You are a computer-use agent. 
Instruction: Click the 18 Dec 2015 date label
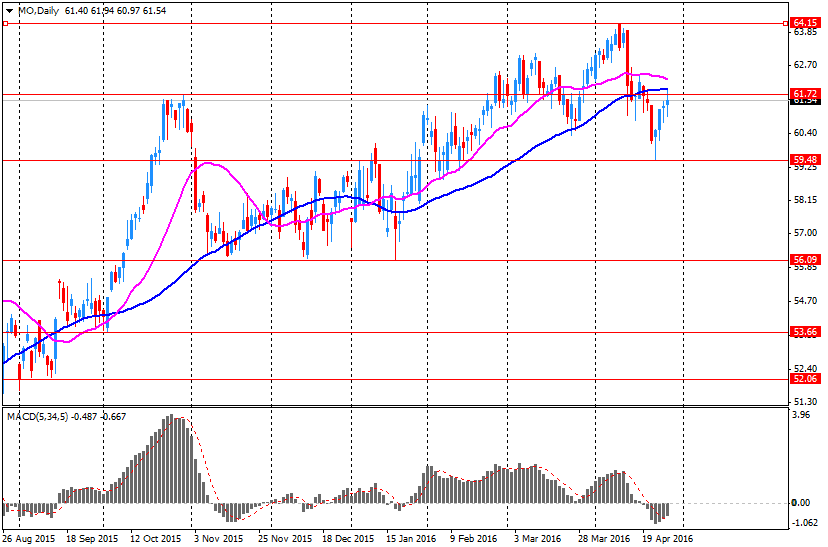point(348,539)
